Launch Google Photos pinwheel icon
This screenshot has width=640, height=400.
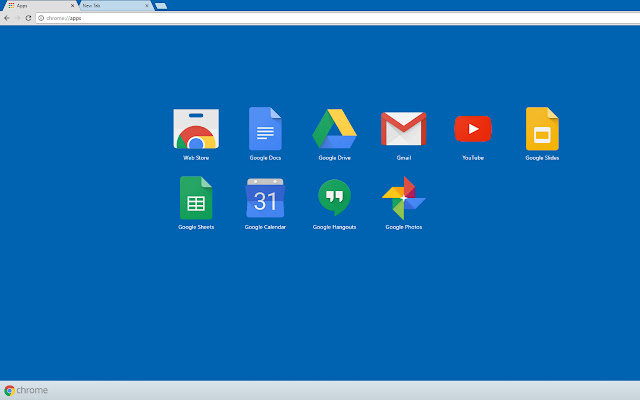point(404,198)
